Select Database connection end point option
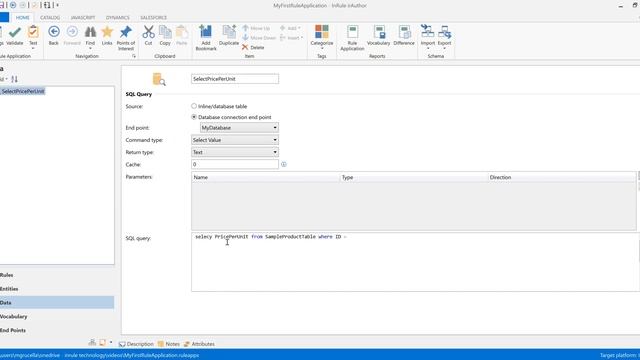Screen dimensions: 640x360 click(194, 117)
